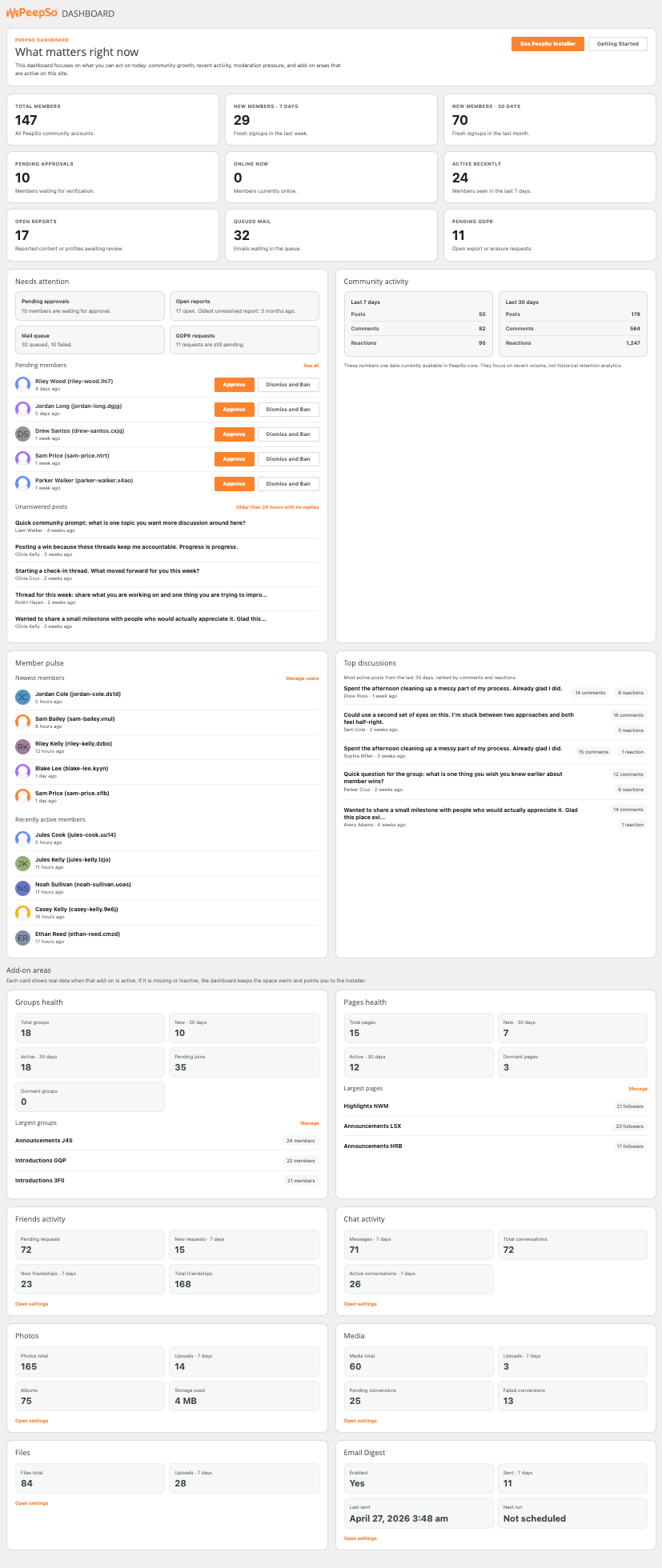Click Riley Kelly's RK avatar
Viewport: 662px width, 1568px height.
tap(23, 747)
